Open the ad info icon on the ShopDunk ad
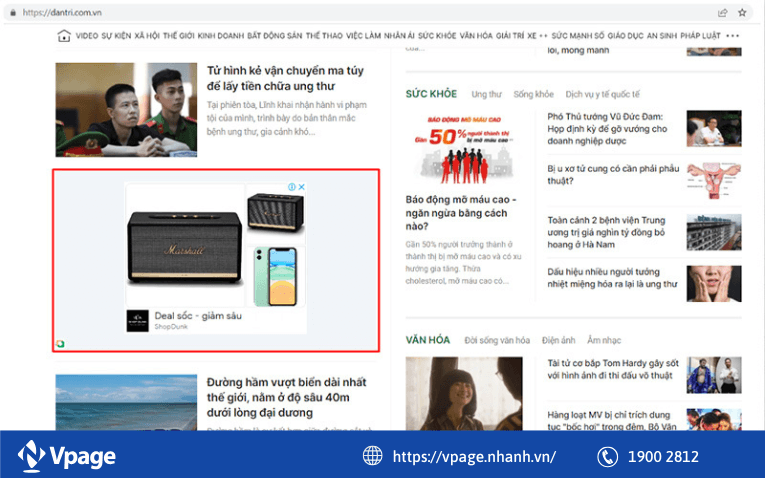Image resolution: width=765 pixels, height=478 pixels. point(292,187)
